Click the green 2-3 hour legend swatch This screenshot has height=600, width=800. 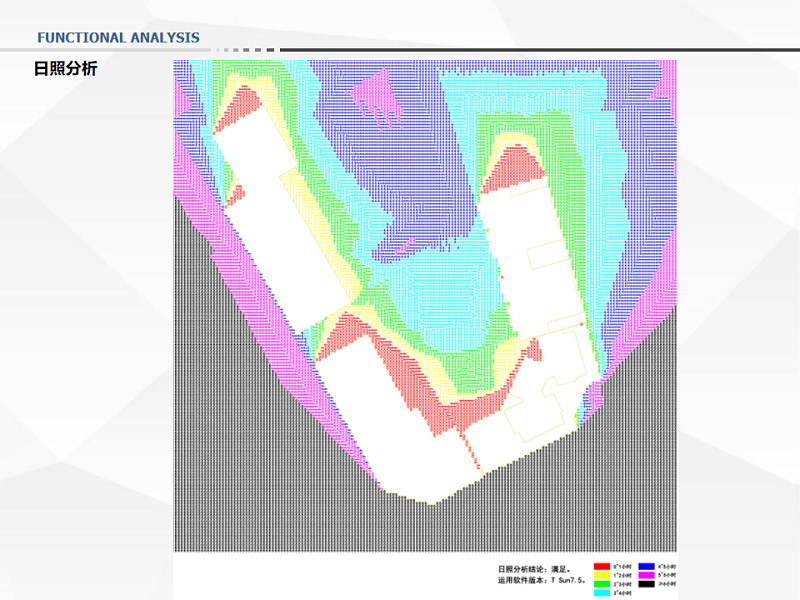click(601, 583)
